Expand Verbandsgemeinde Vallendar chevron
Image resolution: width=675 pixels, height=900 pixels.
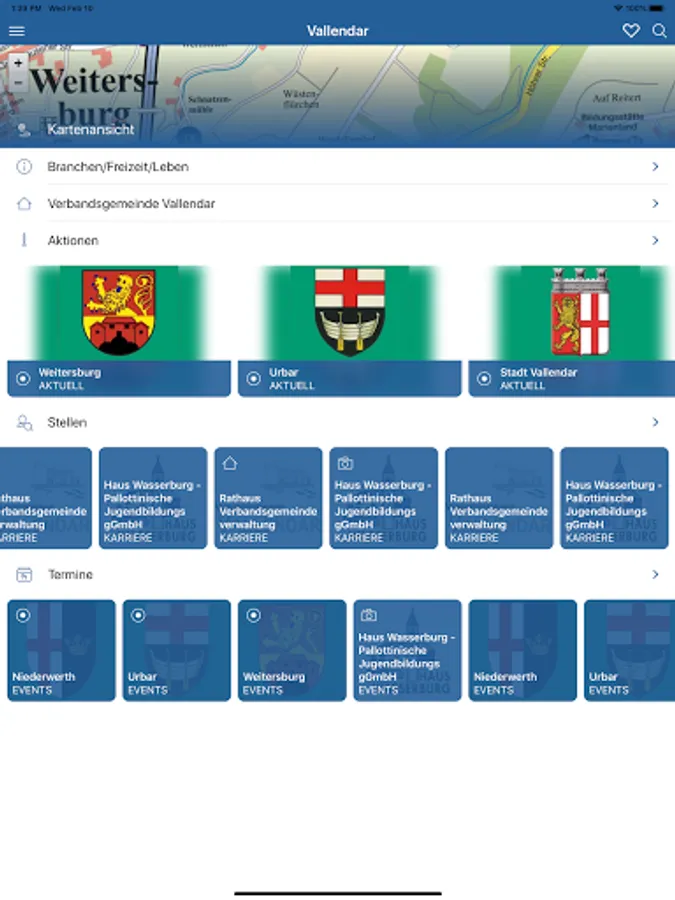655,204
